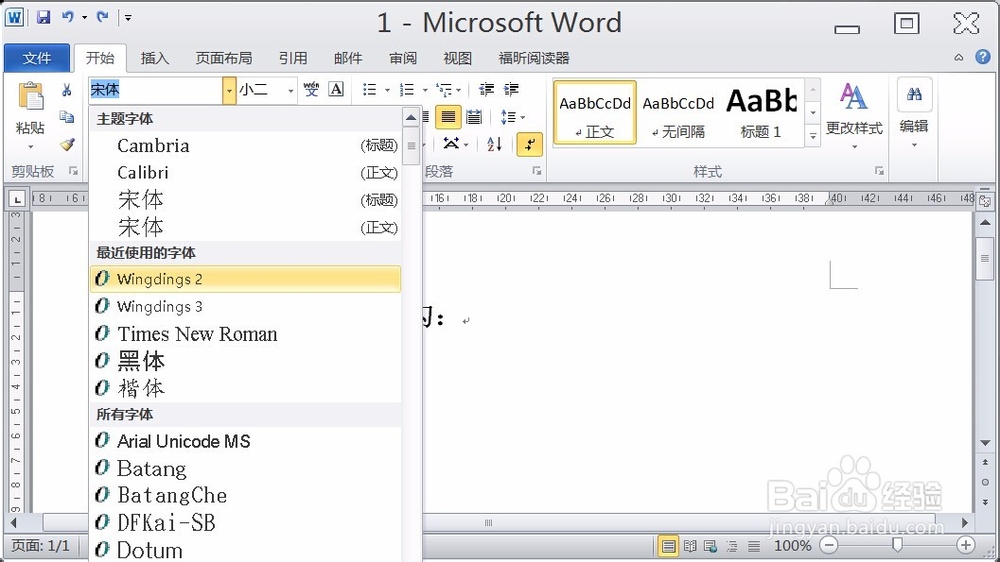Switch to References (引用) tab
The width and height of the screenshot is (1000, 562).
293,58
